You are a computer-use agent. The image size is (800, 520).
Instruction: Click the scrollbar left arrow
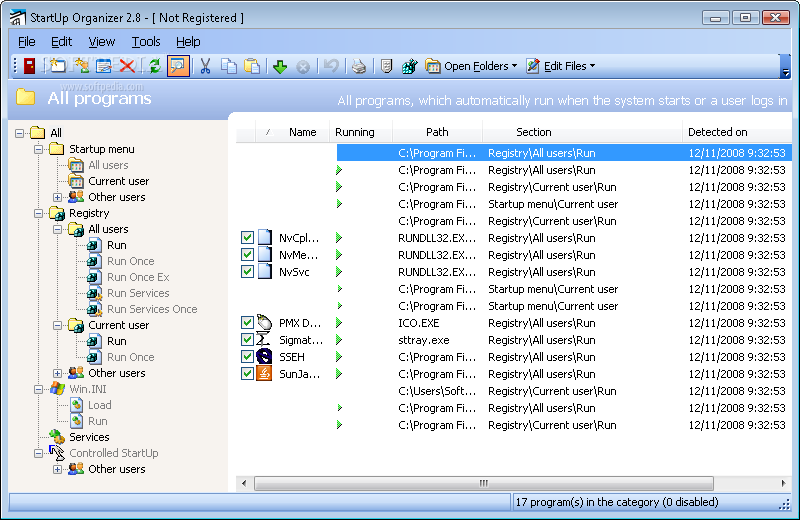(x=244, y=483)
